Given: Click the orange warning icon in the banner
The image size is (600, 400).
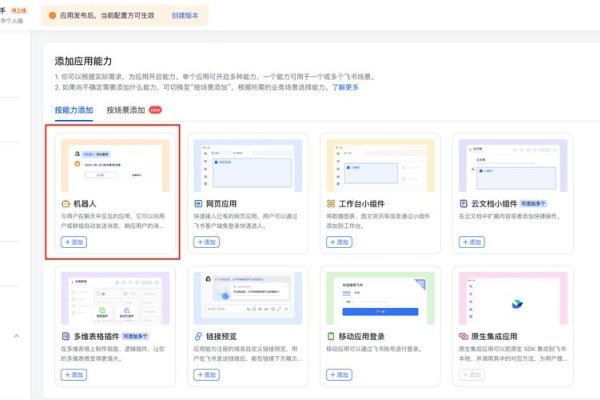Looking at the screenshot, I should coord(52,15).
